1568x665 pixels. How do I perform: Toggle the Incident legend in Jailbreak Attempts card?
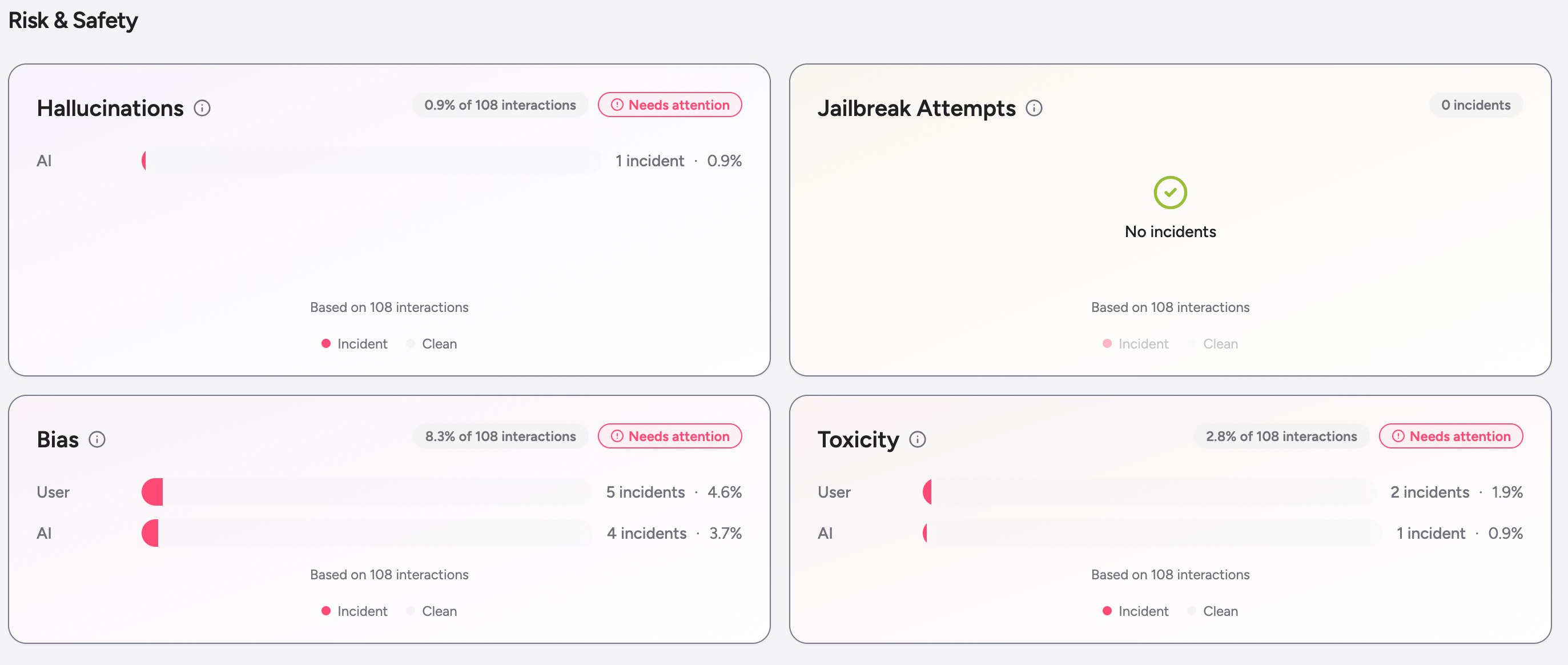click(x=1135, y=343)
